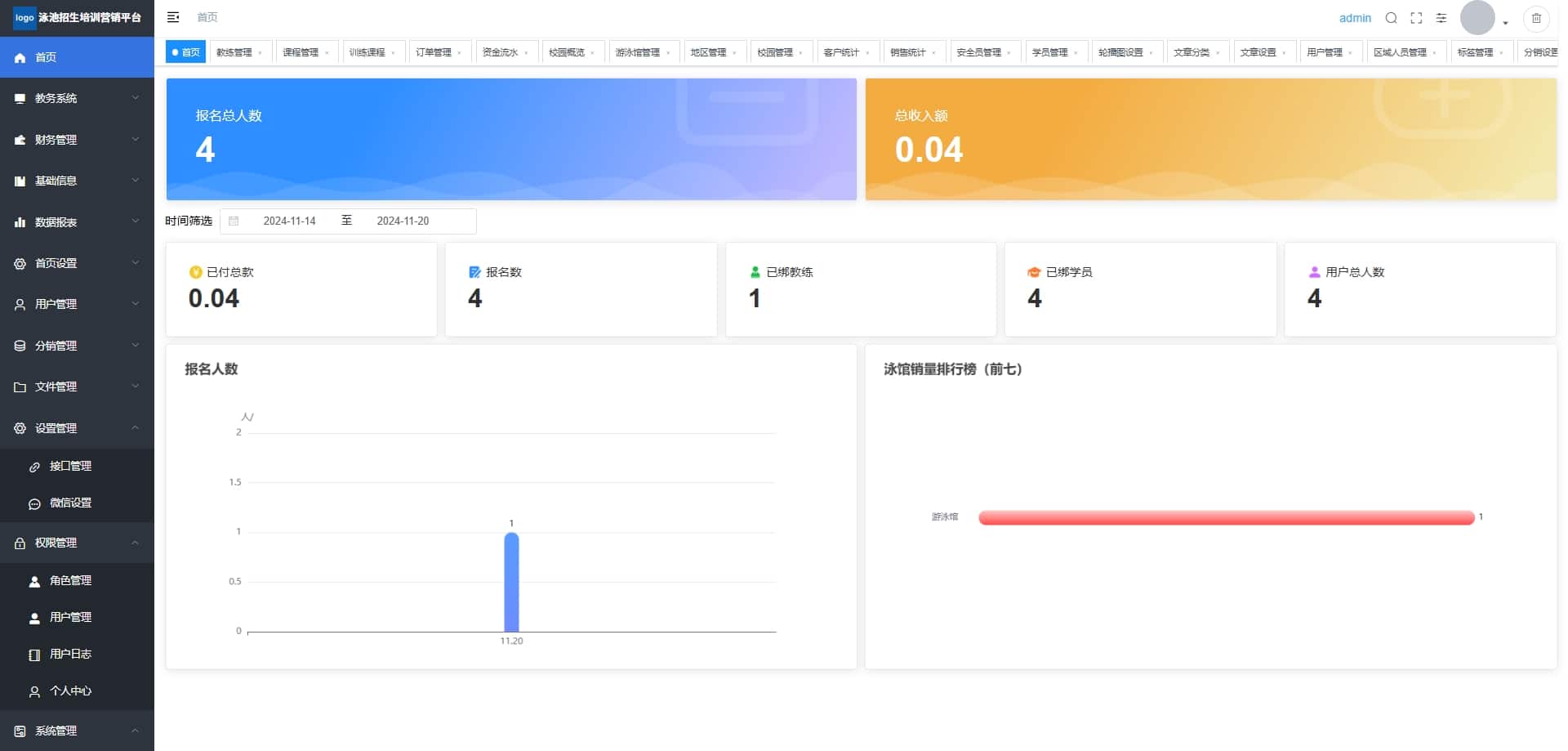Click the person icon beside 角色管理

point(34,581)
